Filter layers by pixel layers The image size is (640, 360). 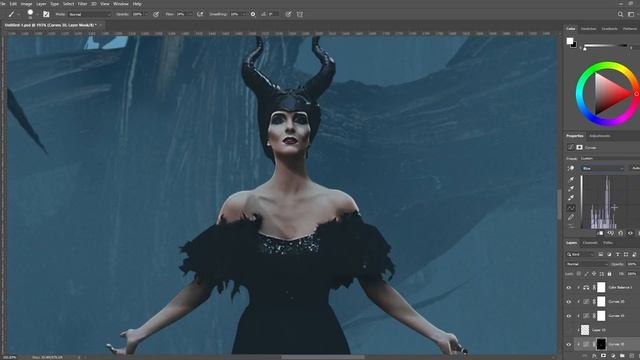(601, 254)
